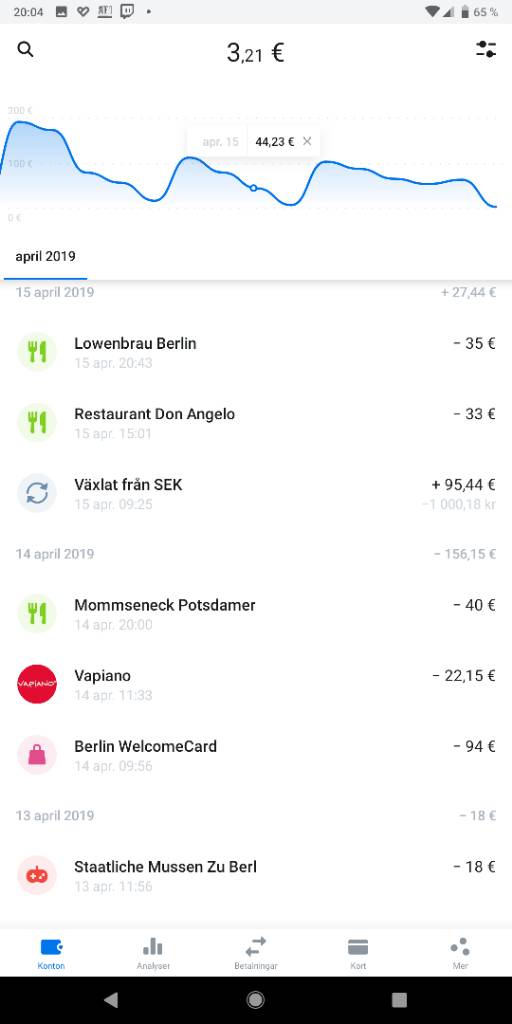The width and height of the screenshot is (512, 1024).
Task: Go to the Kort tab
Action: (358, 953)
